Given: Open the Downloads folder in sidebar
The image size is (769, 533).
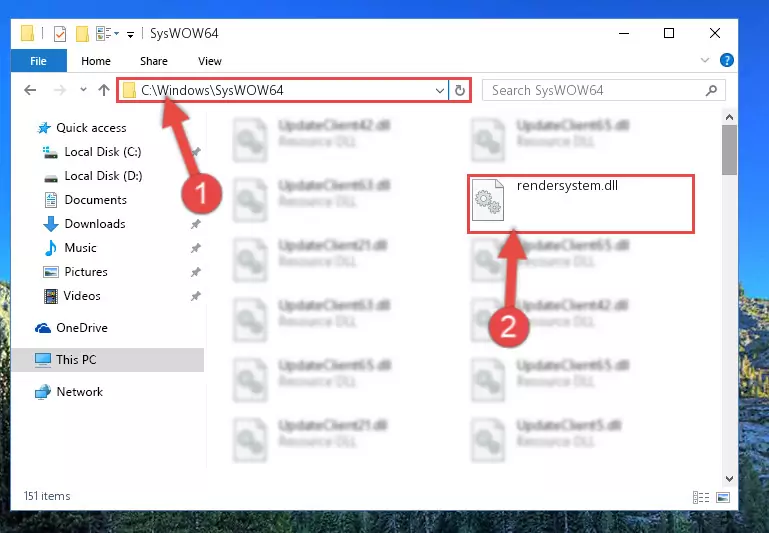Looking at the screenshot, I should 95,224.
